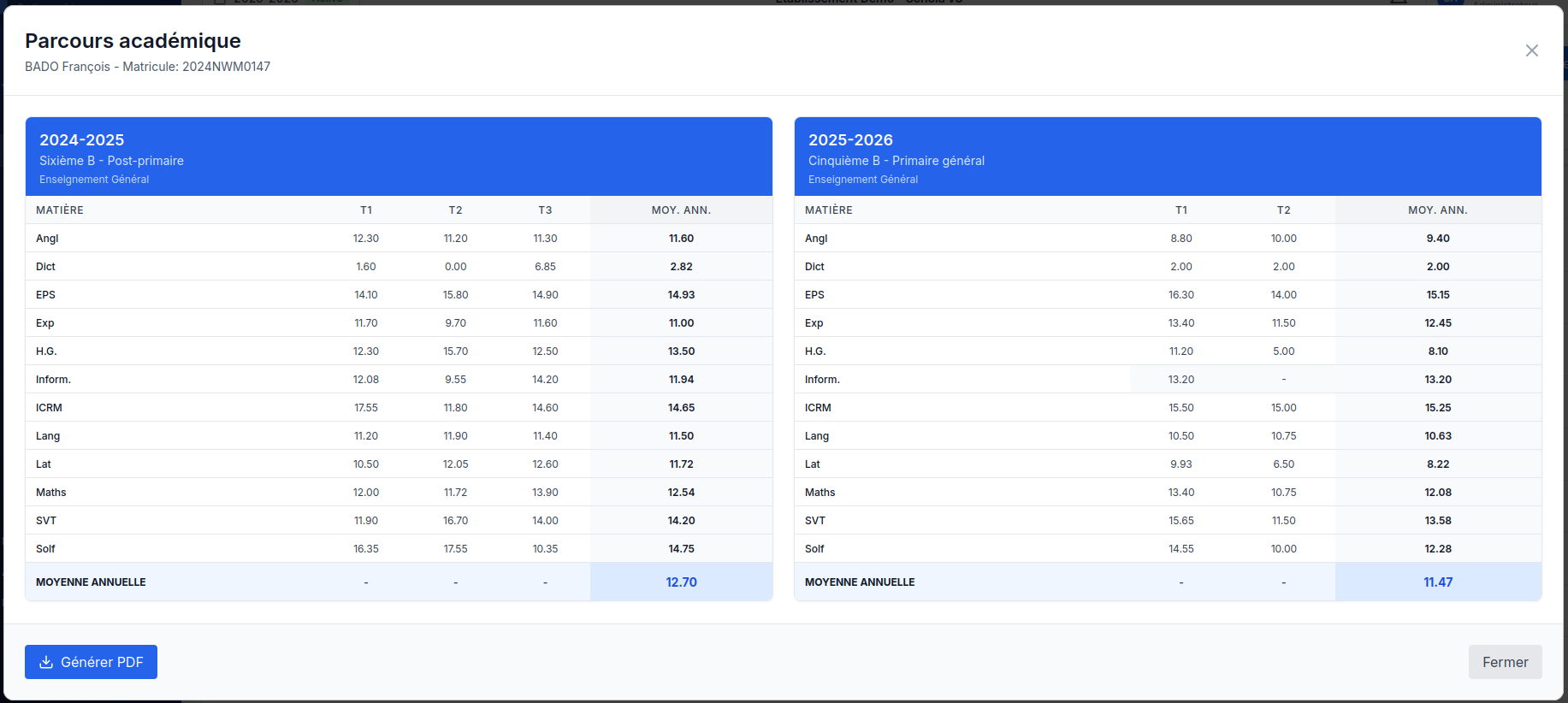Click H.G. T2 grade 5.00
Screen dimensions: 1568x703
coord(1283,351)
